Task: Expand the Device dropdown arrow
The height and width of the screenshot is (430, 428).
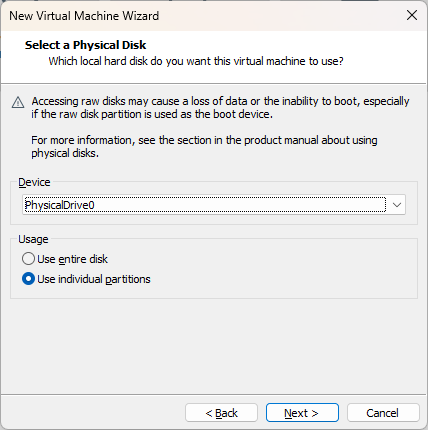Action: (x=397, y=205)
